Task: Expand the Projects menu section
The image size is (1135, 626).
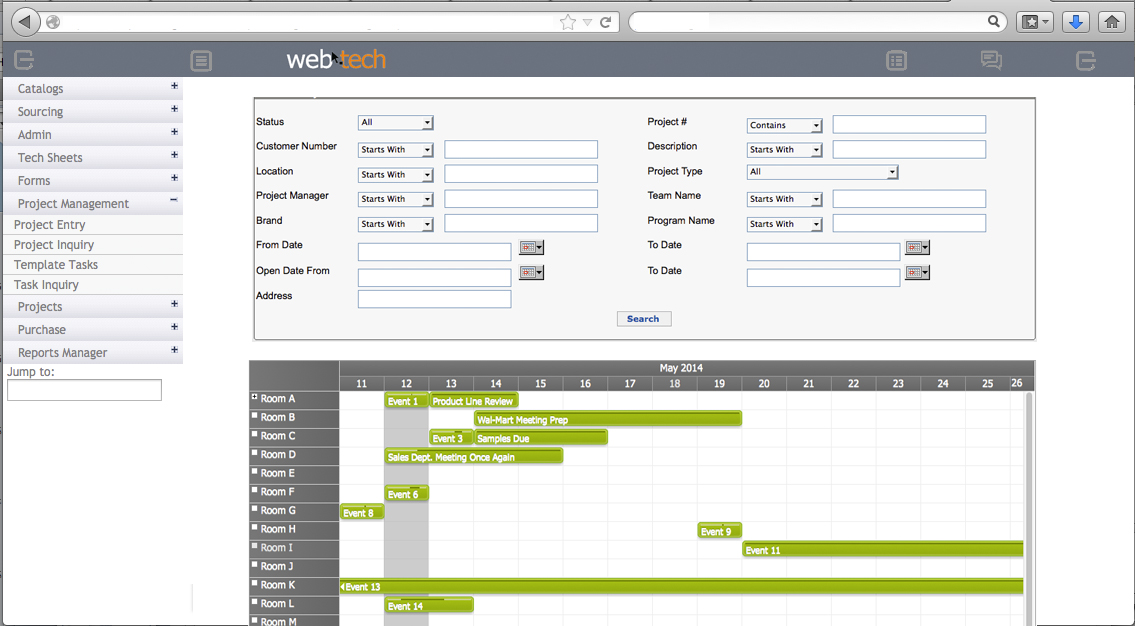Action: (x=174, y=304)
